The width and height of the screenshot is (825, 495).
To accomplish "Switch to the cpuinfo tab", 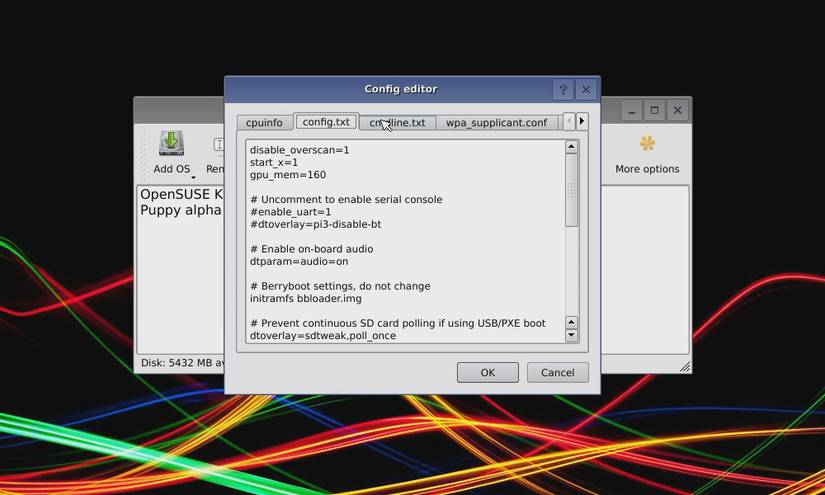I will tap(264, 123).
